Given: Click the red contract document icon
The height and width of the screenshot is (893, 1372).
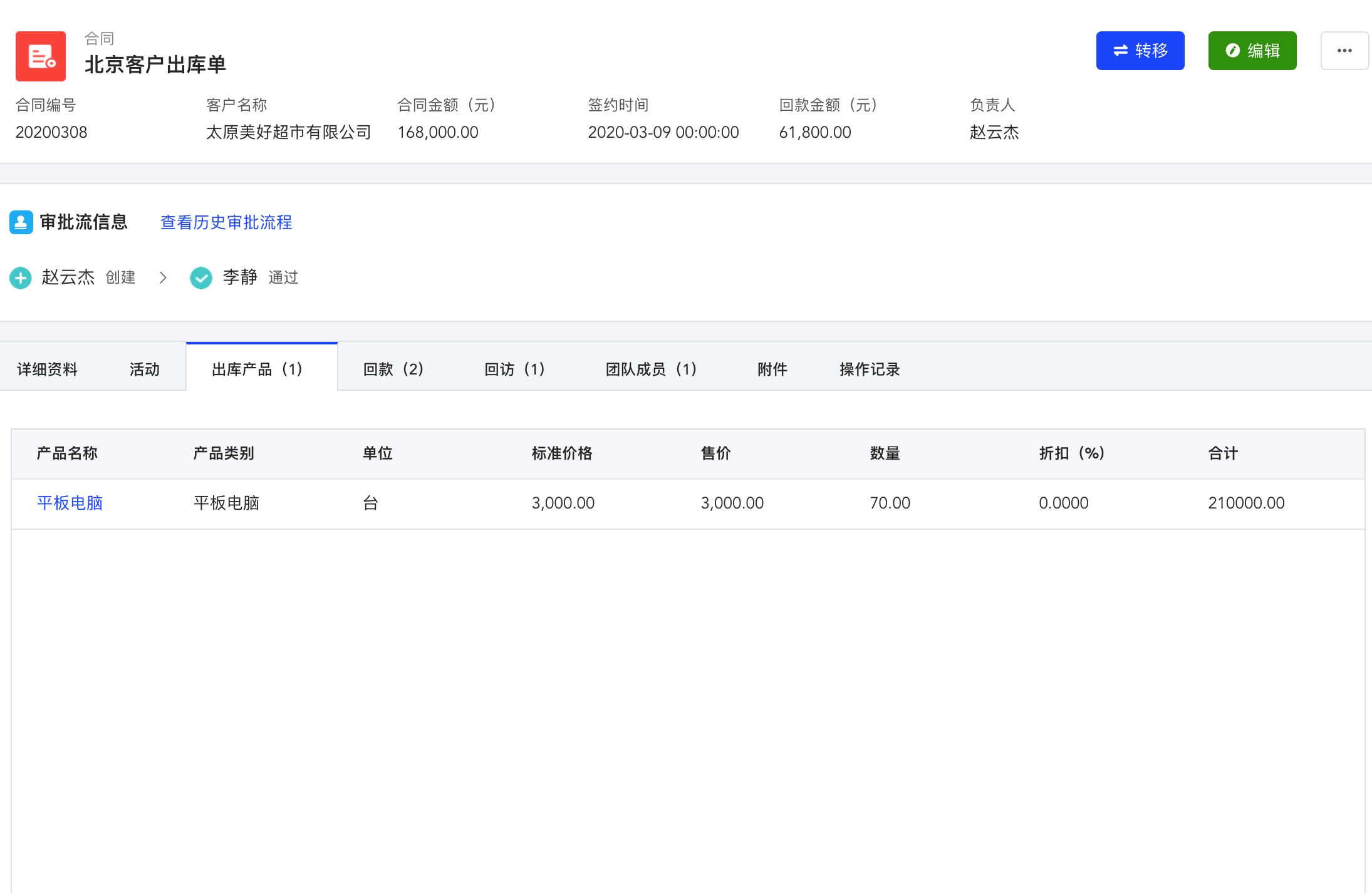Looking at the screenshot, I should [x=41, y=56].
